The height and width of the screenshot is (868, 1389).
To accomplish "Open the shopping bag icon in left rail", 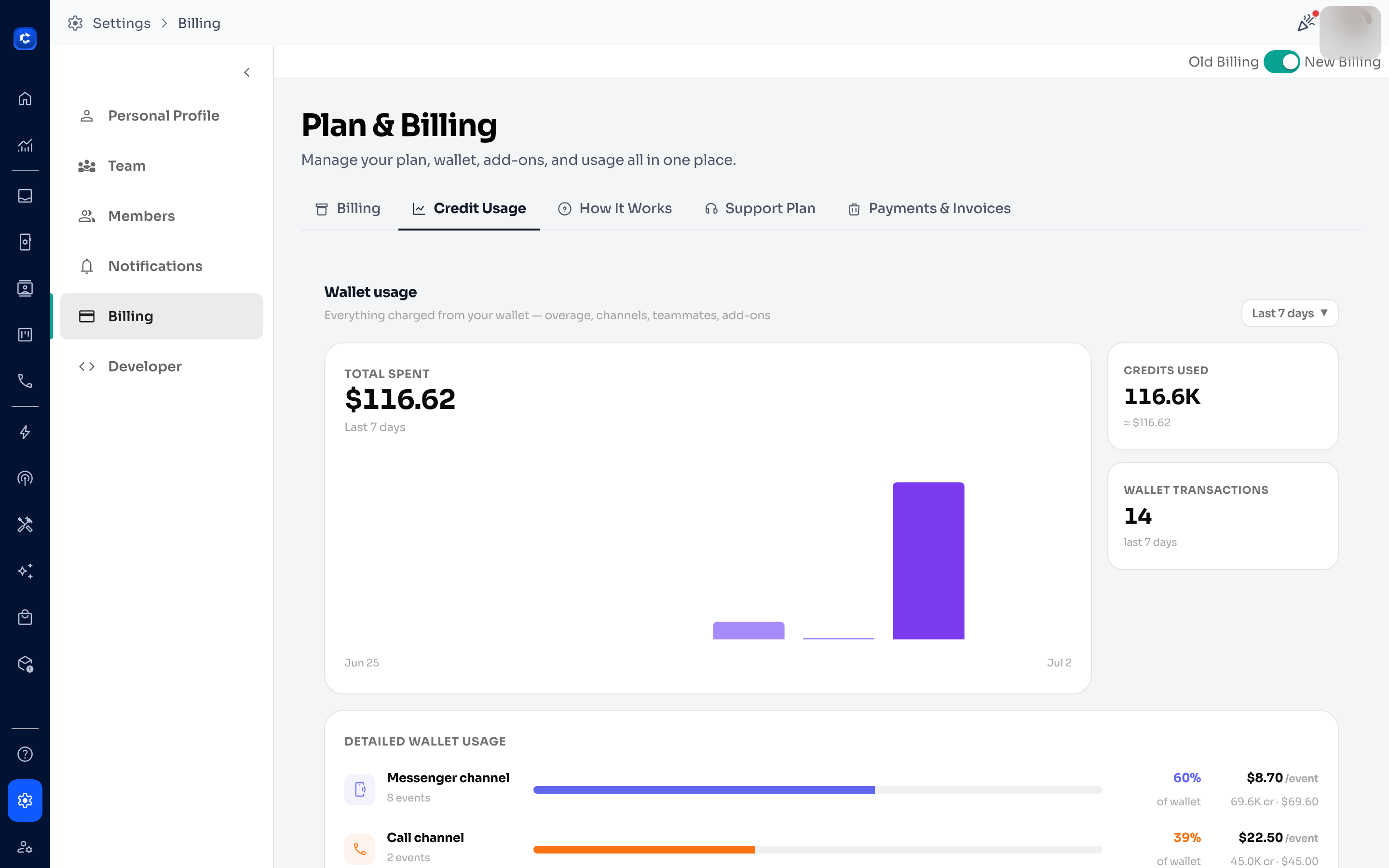I will tap(25, 617).
